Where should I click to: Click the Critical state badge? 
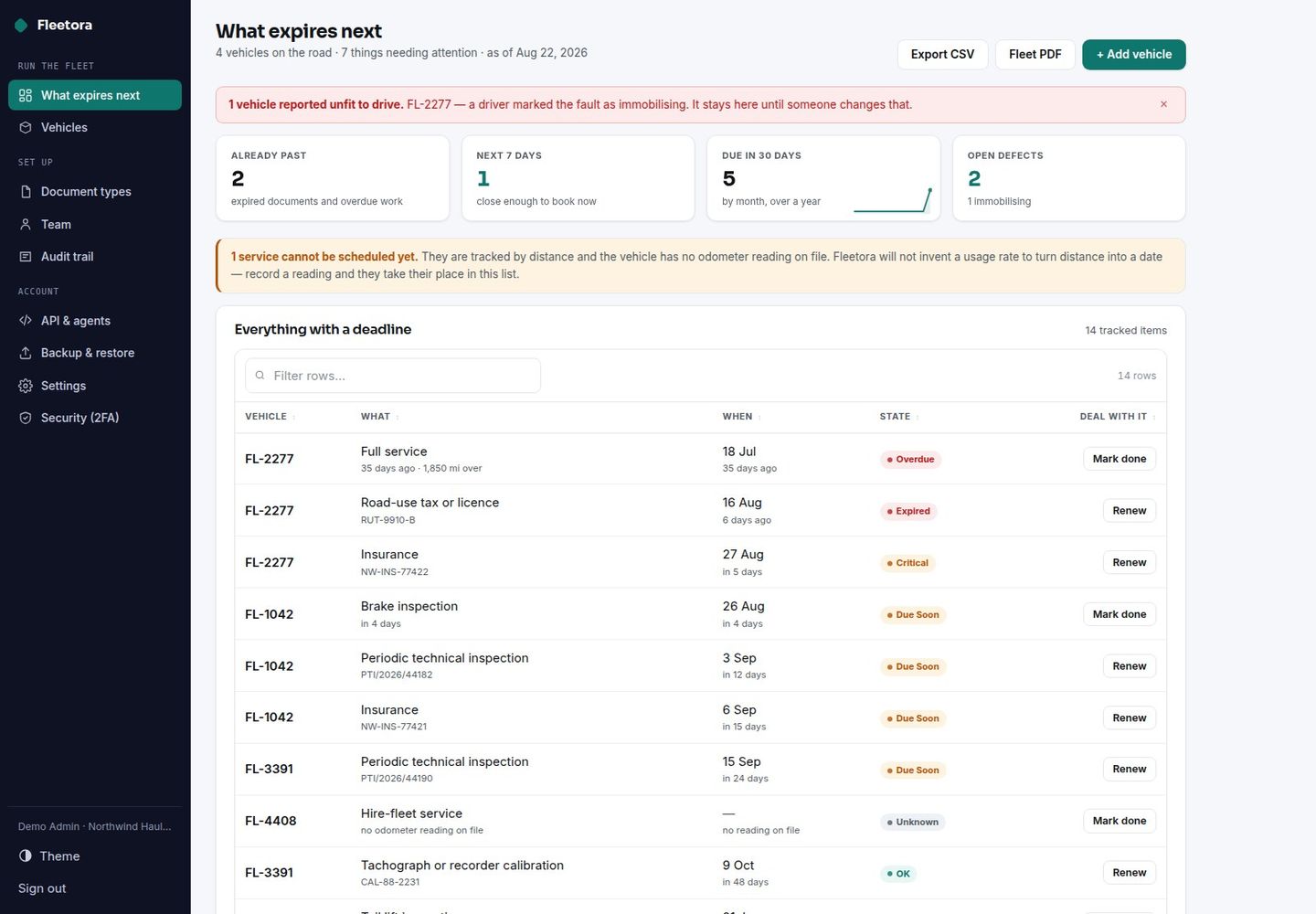(907, 563)
